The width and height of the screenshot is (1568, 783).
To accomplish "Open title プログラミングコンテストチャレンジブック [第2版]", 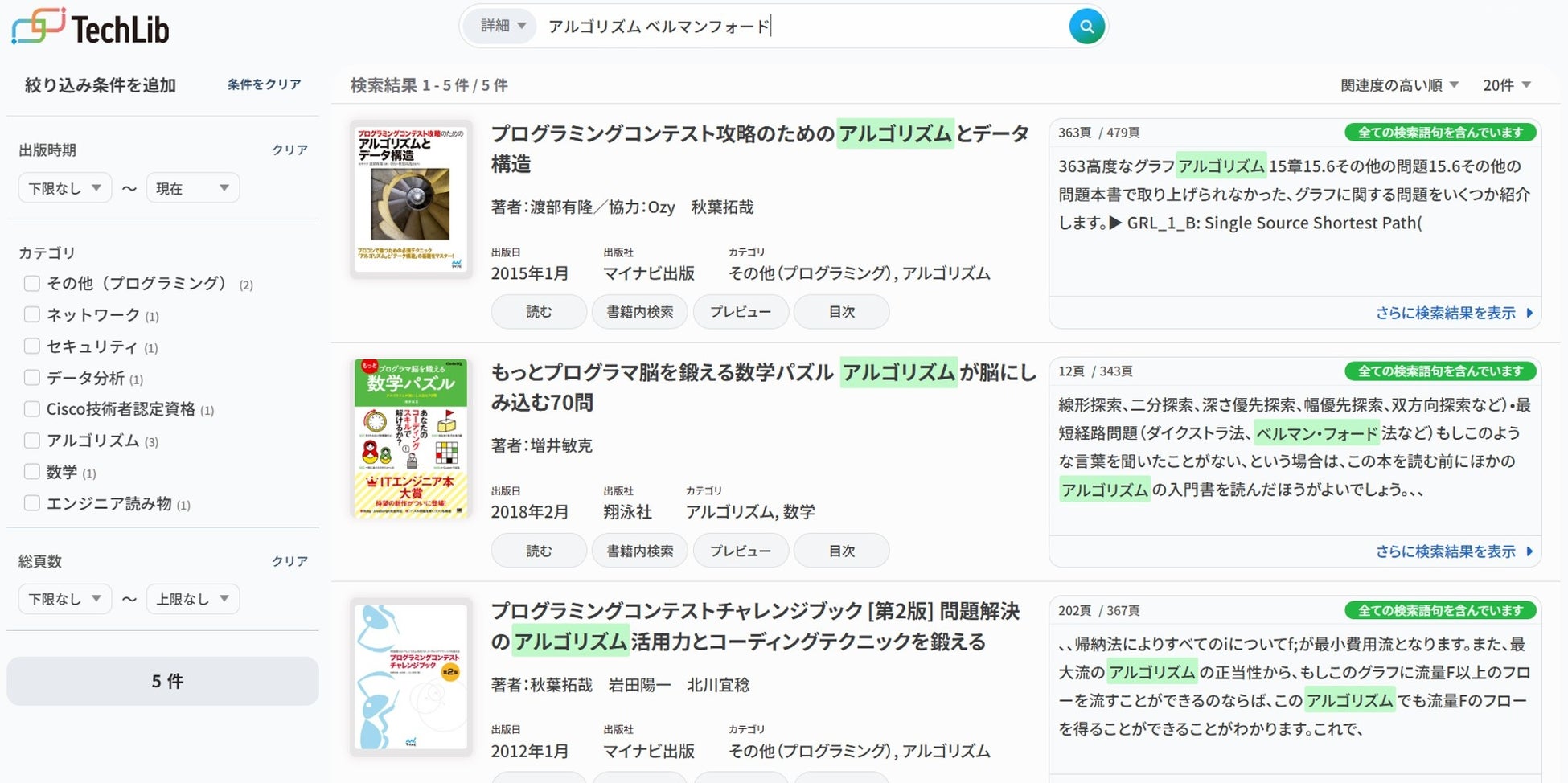I will [x=756, y=625].
